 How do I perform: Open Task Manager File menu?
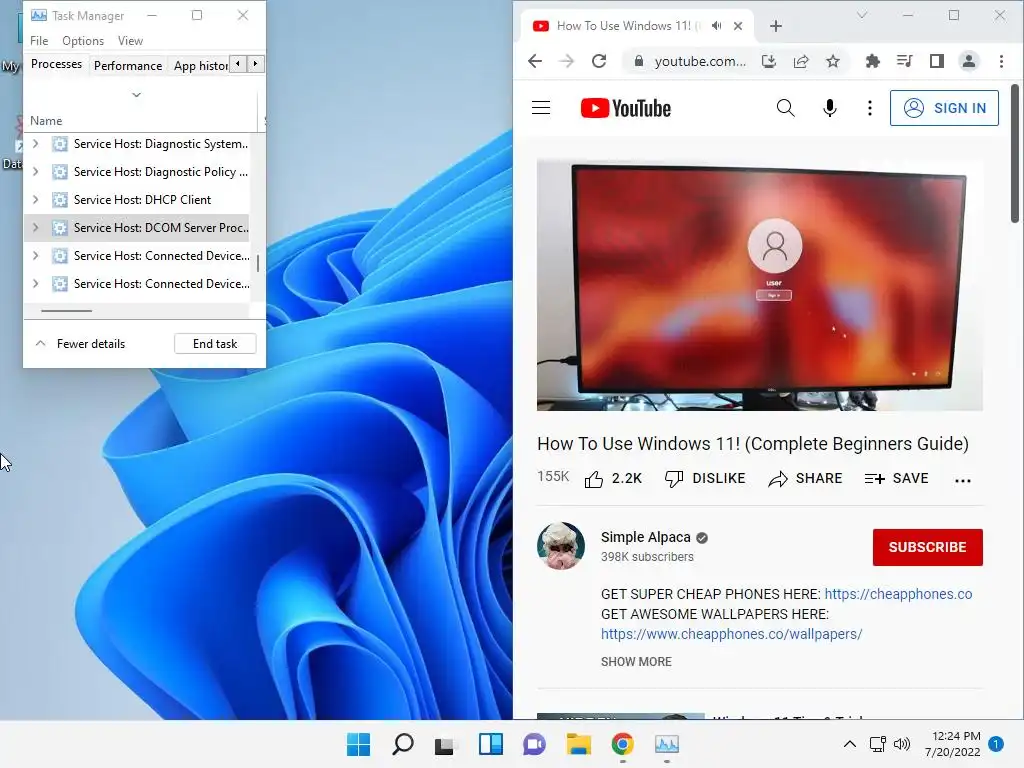tap(39, 40)
